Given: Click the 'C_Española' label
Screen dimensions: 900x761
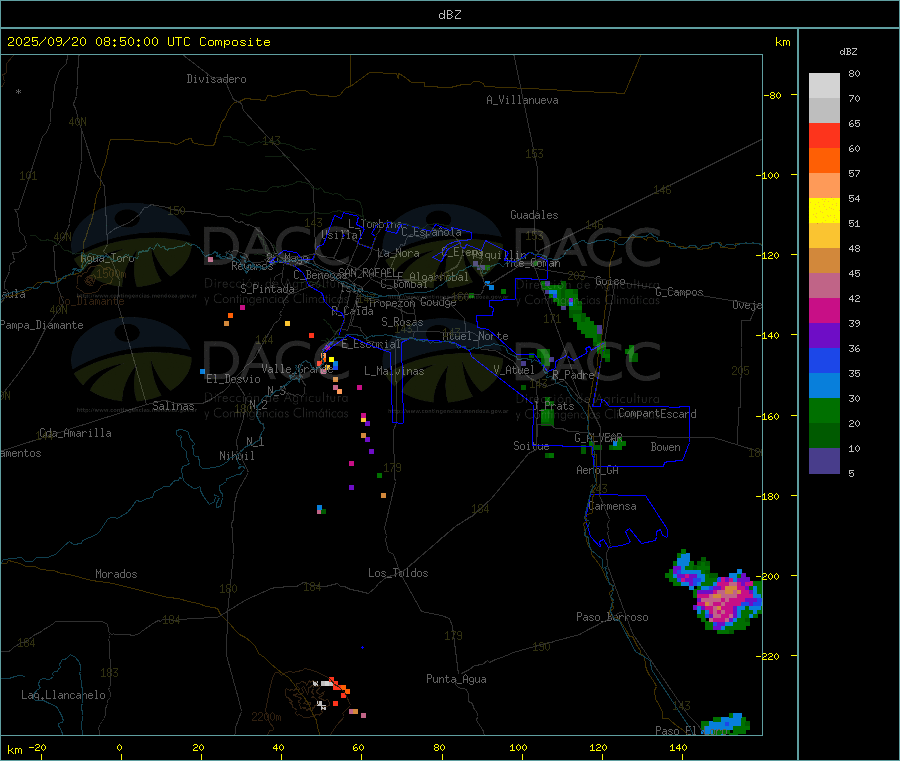Looking at the screenshot, I should (432, 232).
